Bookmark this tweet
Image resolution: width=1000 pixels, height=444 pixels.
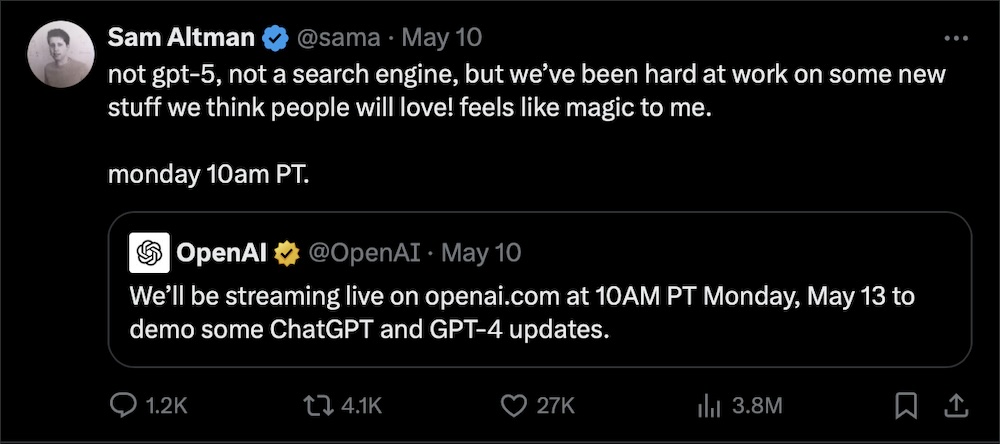(x=906, y=405)
